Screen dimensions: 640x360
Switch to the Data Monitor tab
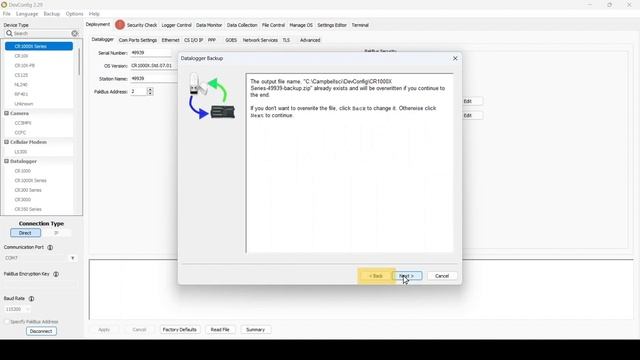click(x=209, y=25)
